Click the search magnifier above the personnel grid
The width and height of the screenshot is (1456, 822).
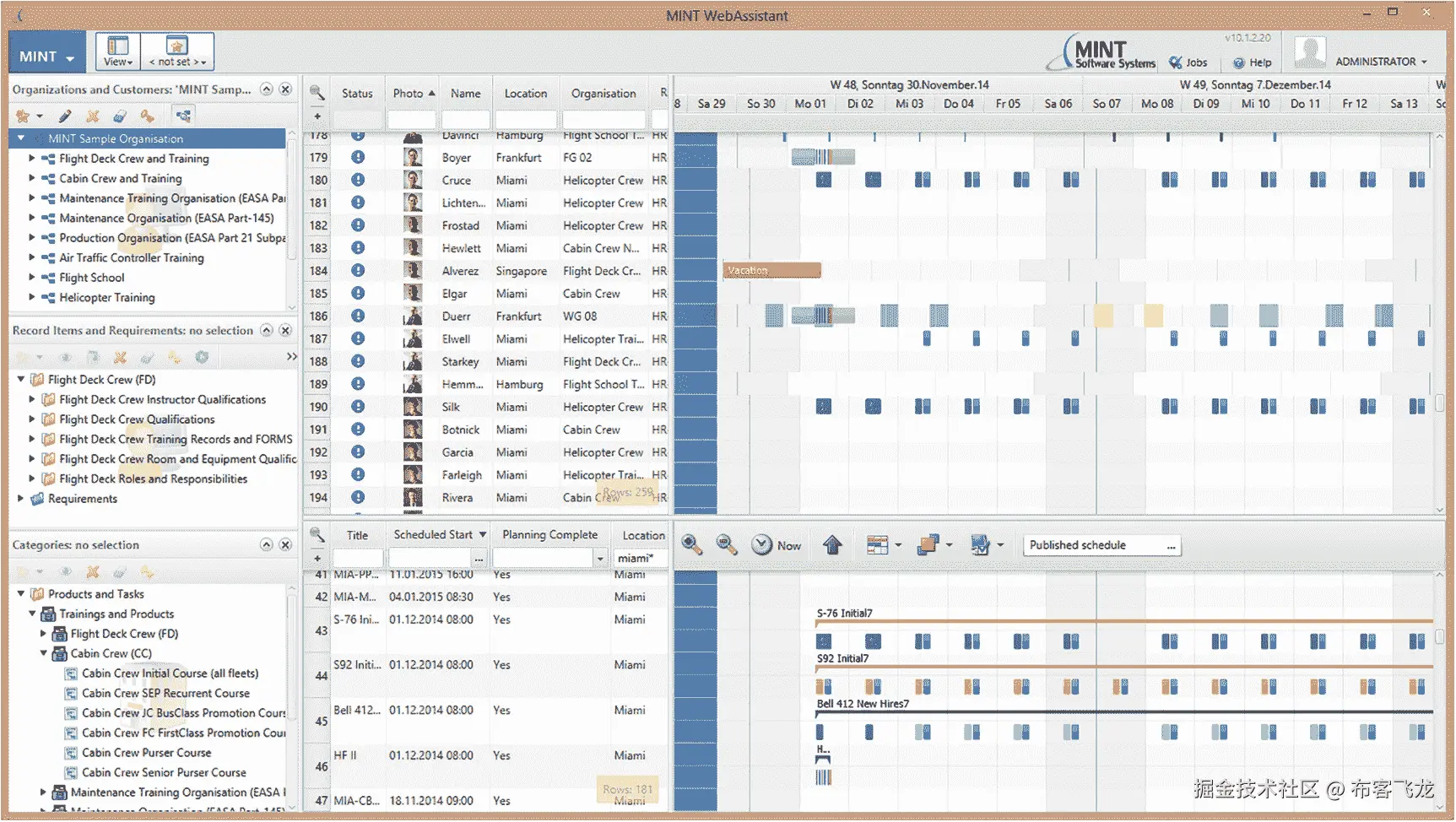pos(317,93)
